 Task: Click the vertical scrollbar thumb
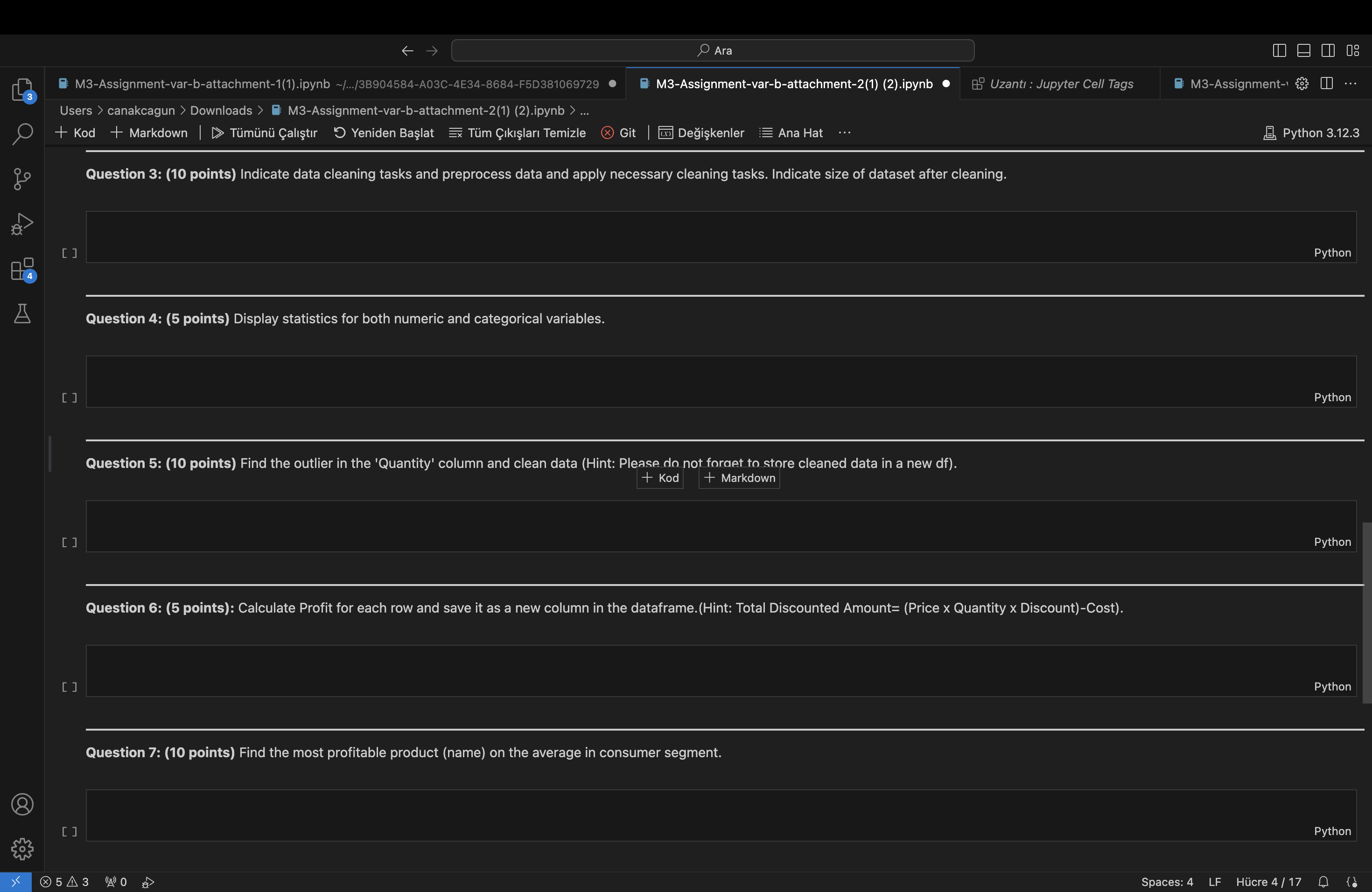pos(1366,612)
